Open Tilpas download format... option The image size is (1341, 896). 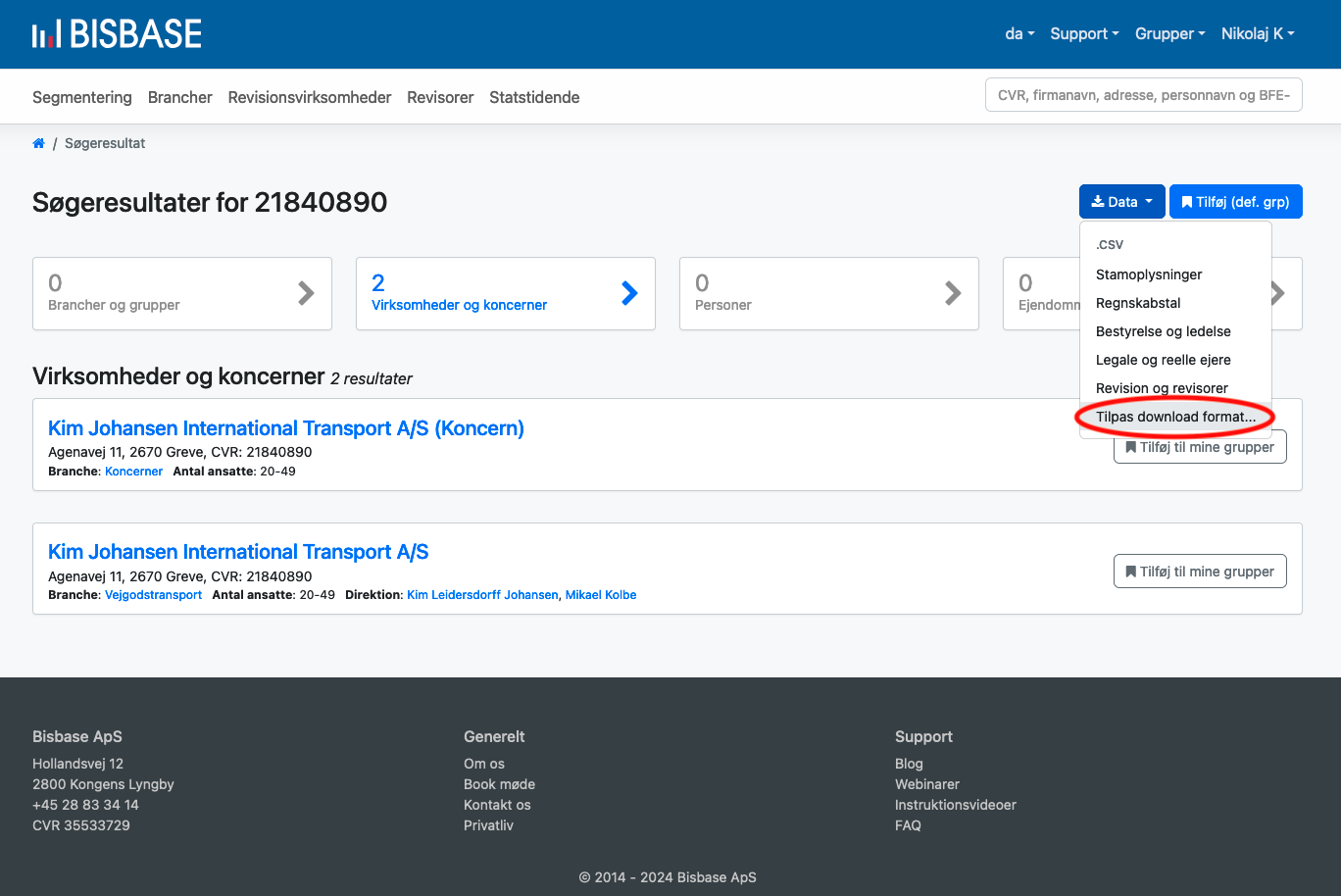pos(1175,417)
